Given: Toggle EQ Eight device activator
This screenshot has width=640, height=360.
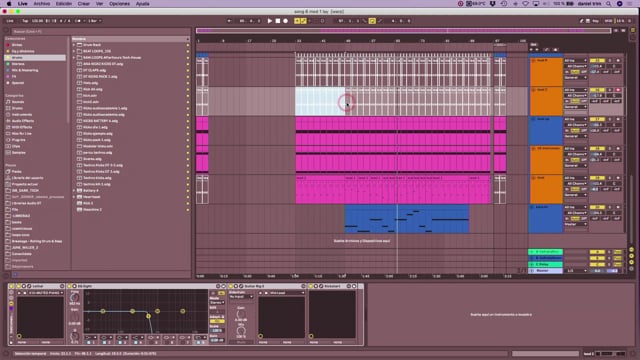Looking at the screenshot, I should (69, 286).
